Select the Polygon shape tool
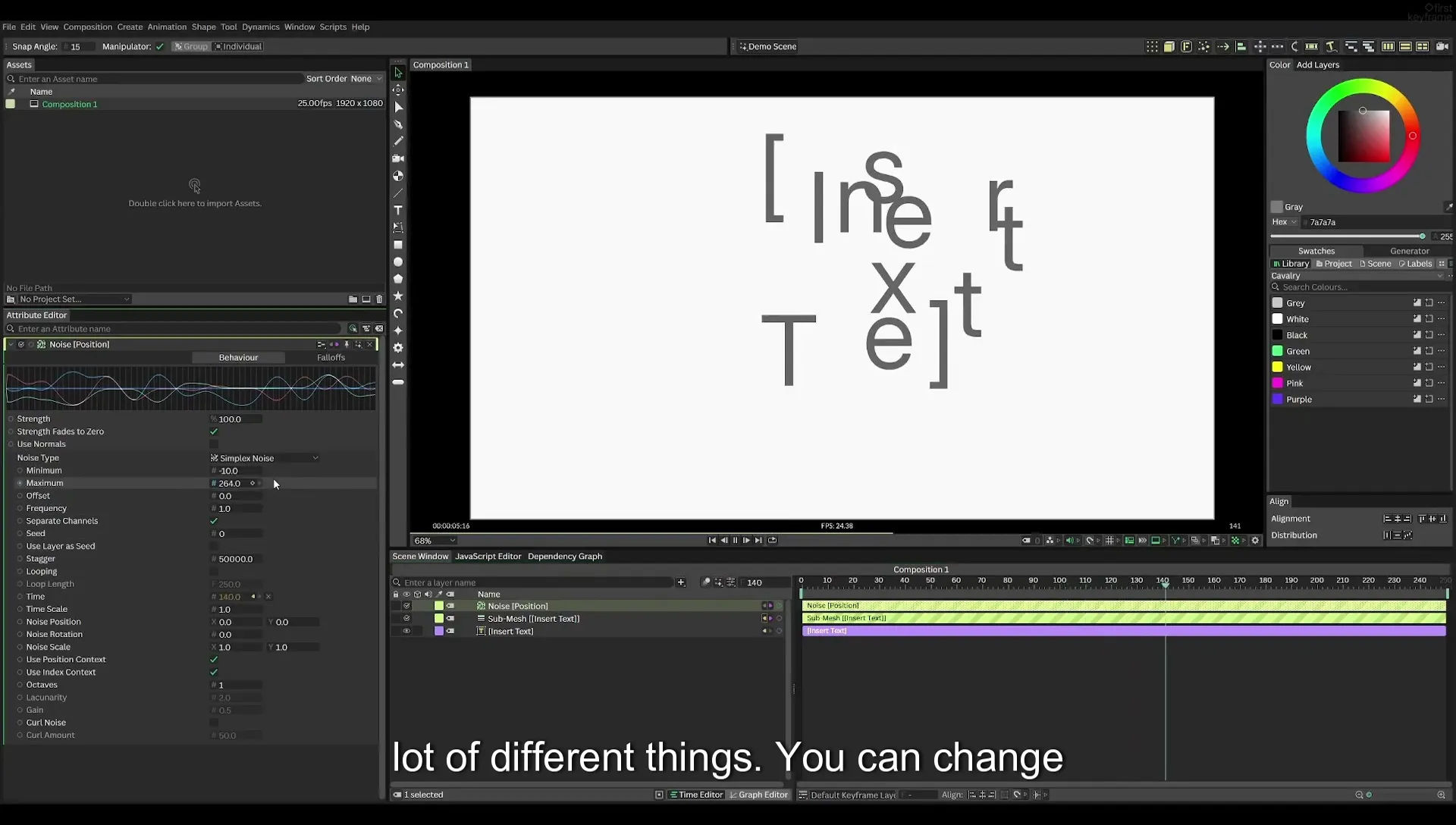The height and width of the screenshot is (825, 1456). tap(398, 279)
